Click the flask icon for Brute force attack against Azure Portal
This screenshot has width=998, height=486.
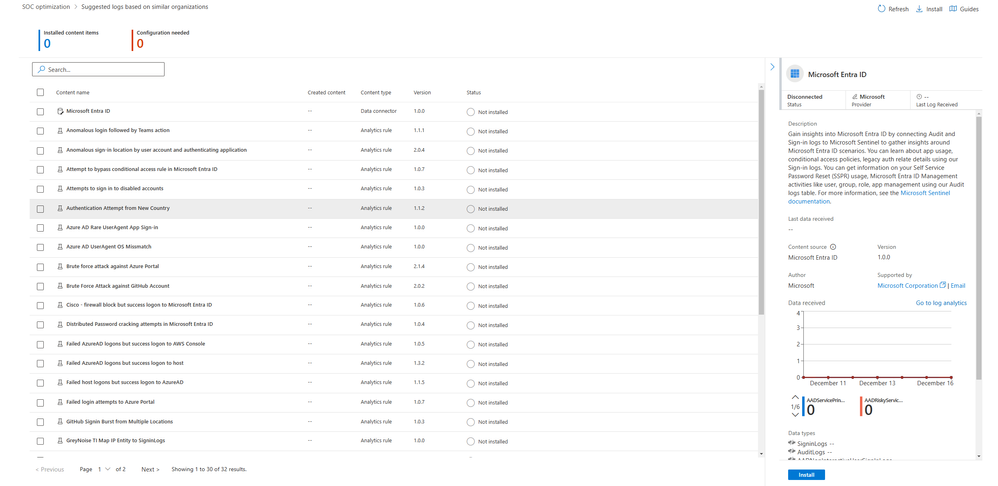point(60,267)
